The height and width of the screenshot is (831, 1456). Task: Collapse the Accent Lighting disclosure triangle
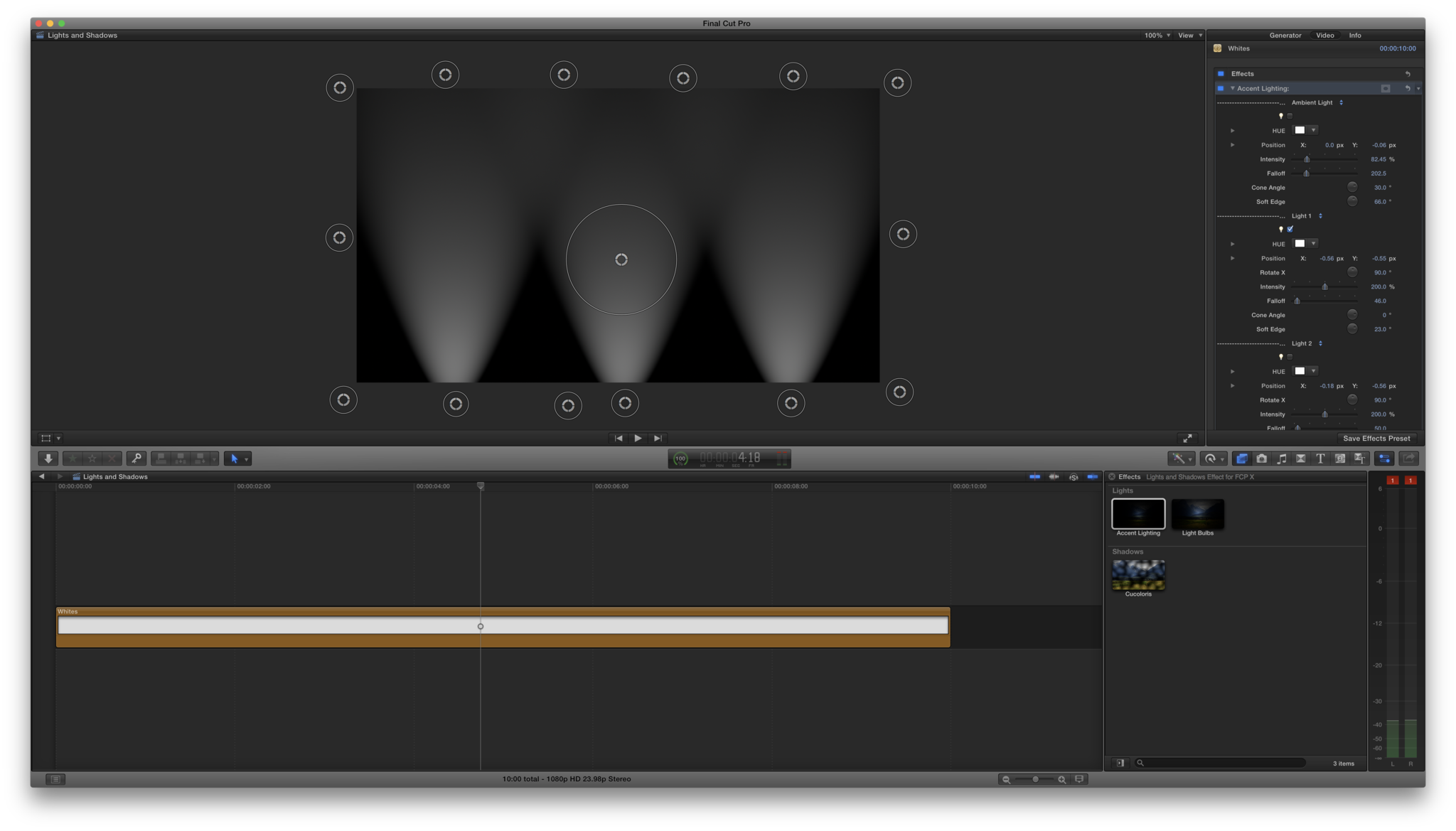click(x=1232, y=89)
